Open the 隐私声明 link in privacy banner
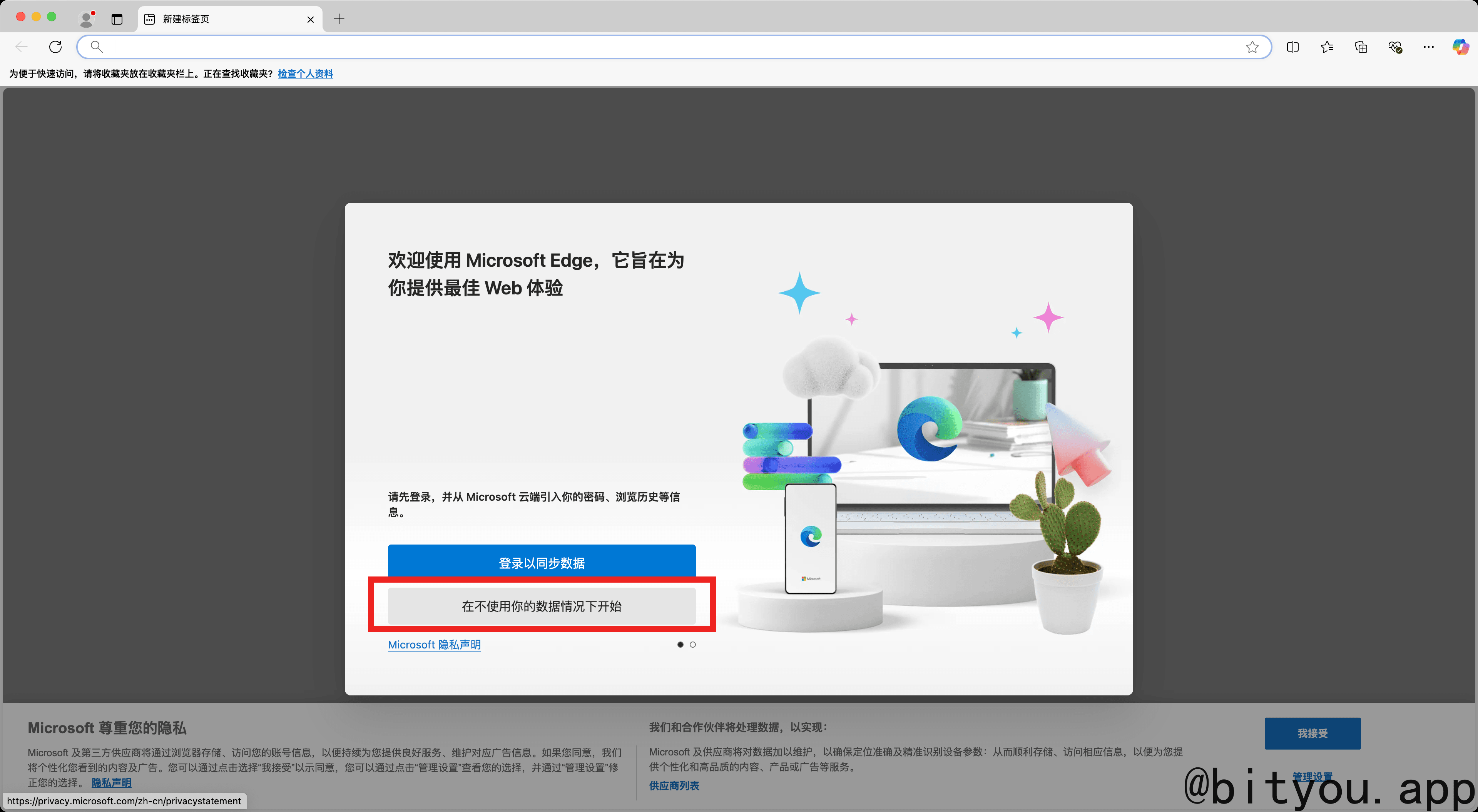This screenshot has width=1478, height=812. pyautogui.click(x=111, y=782)
